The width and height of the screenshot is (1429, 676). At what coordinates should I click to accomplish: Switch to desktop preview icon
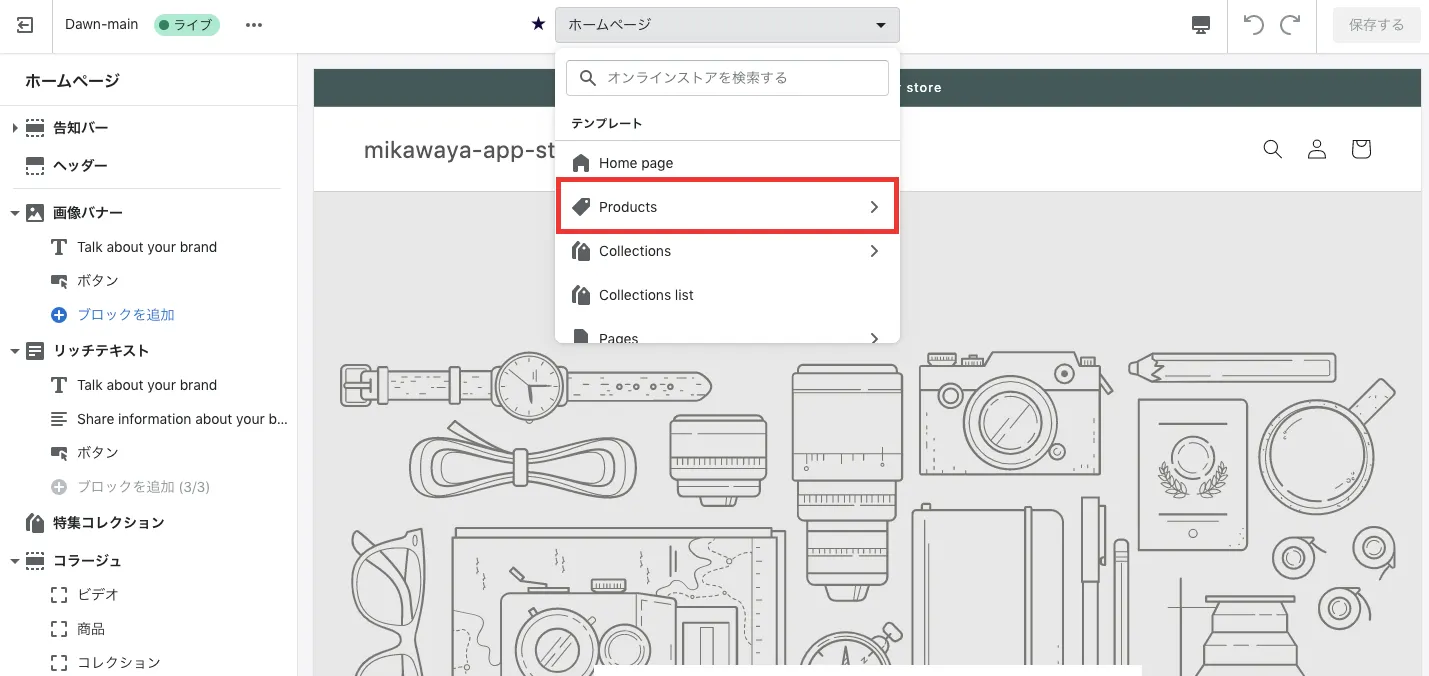(x=1202, y=25)
